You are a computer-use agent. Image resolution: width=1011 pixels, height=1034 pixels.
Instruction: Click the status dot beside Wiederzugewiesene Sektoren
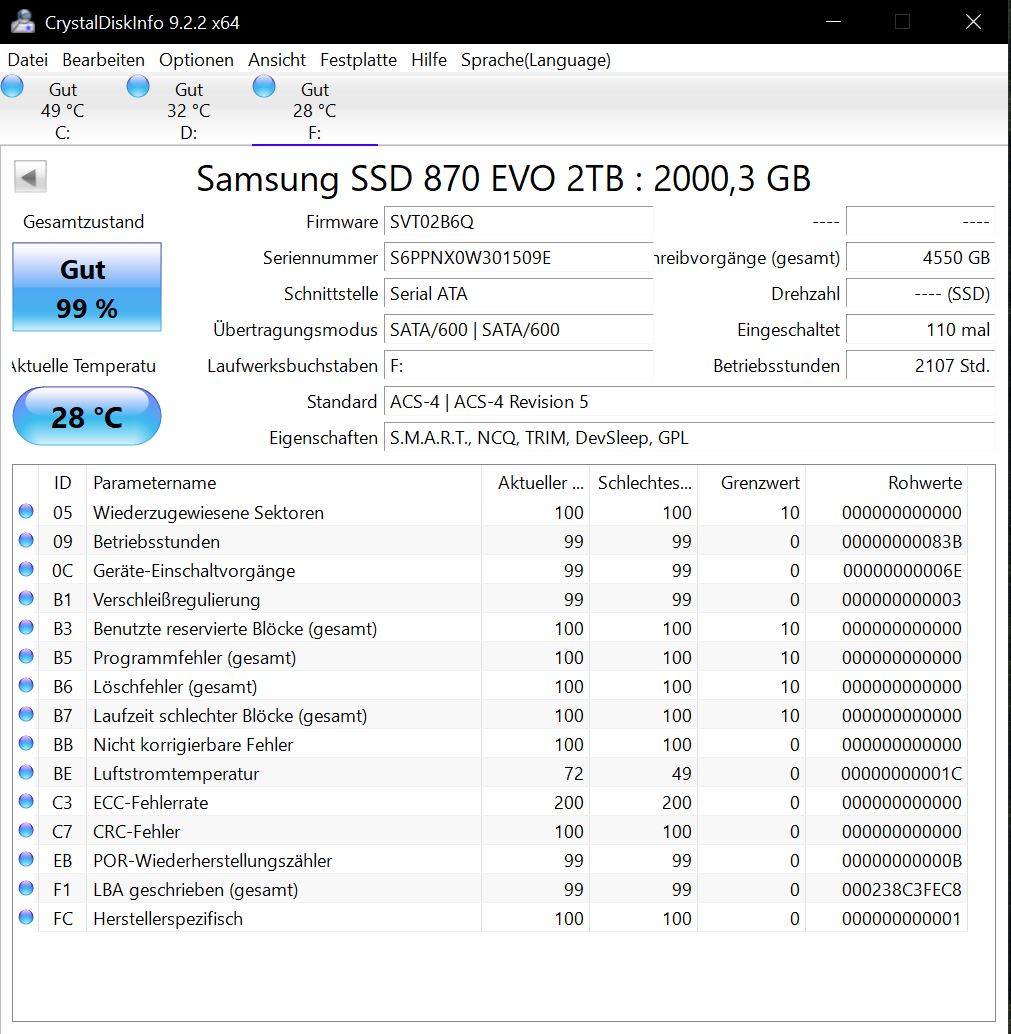click(x=26, y=512)
